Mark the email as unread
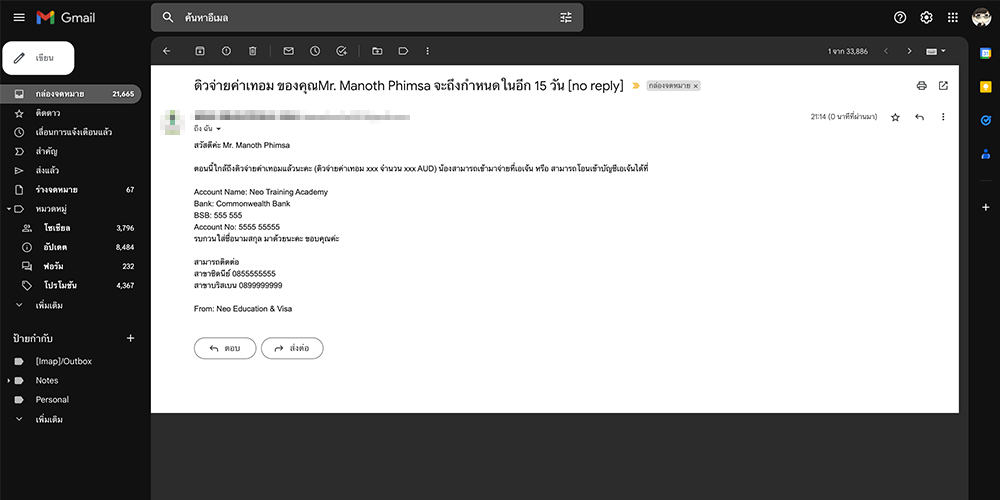 click(289, 51)
